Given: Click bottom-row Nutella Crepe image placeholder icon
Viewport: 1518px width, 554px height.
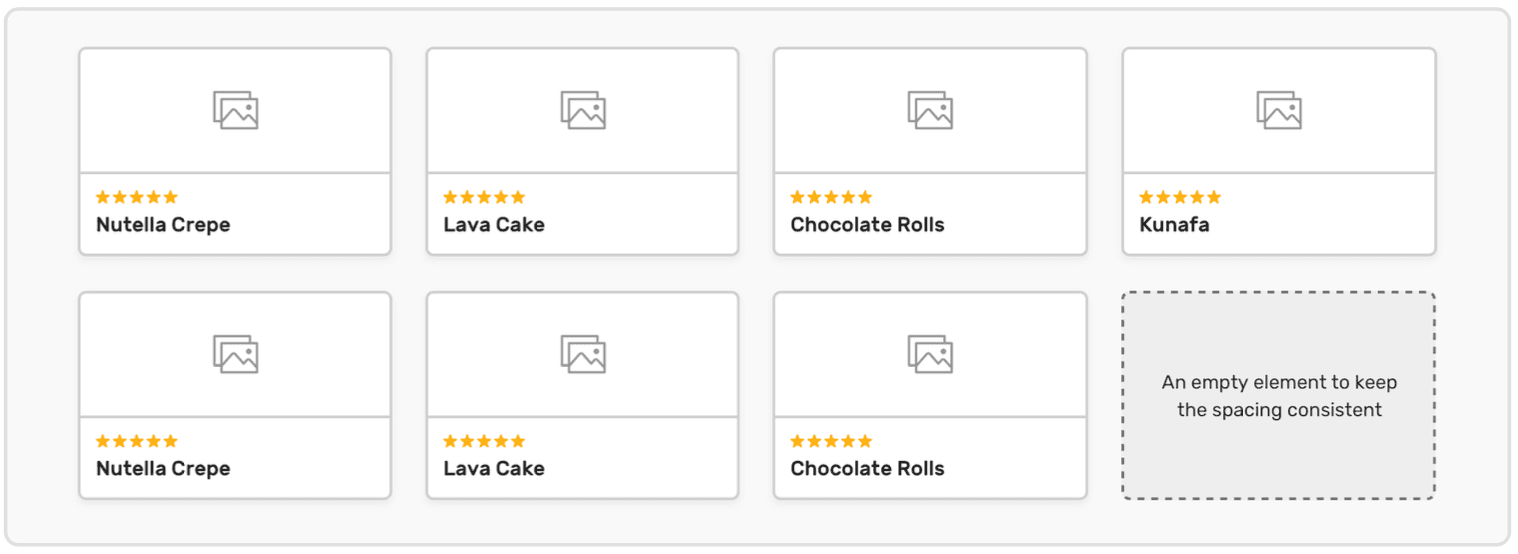Looking at the screenshot, I should tap(235, 354).
